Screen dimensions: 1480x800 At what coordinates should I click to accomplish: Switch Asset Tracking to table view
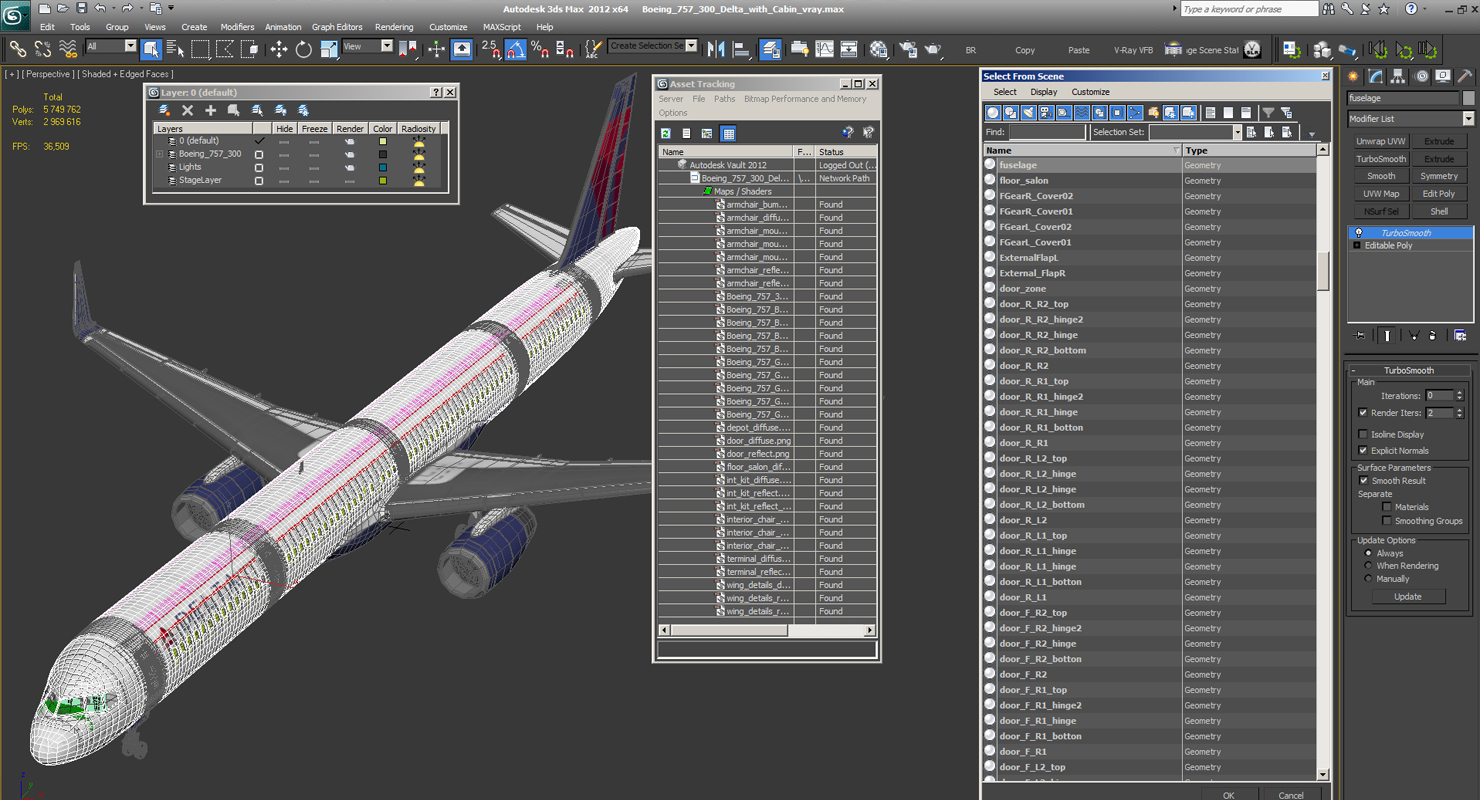[x=728, y=133]
